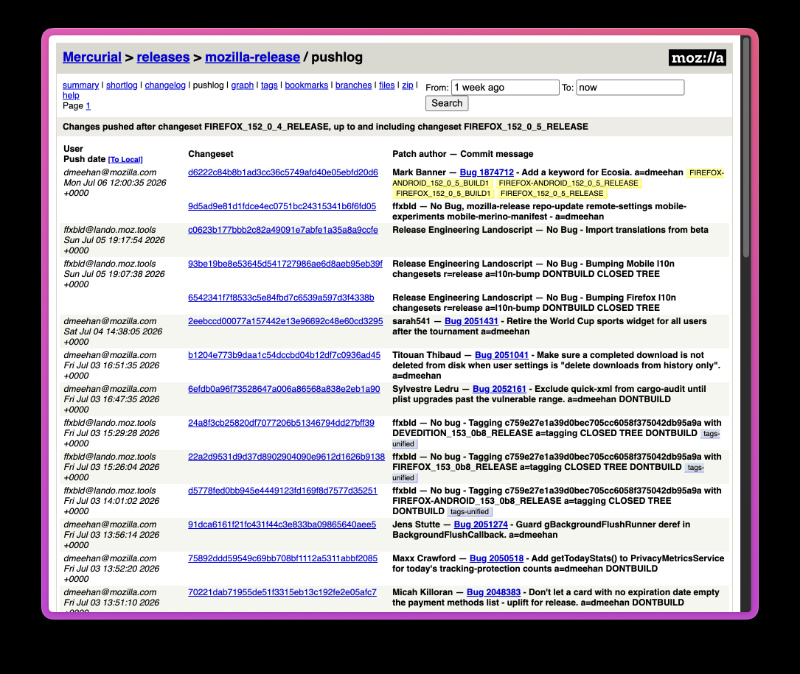Image resolution: width=800 pixels, height=674 pixels.
Task: Open the graph navigation link
Action: pos(242,85)
